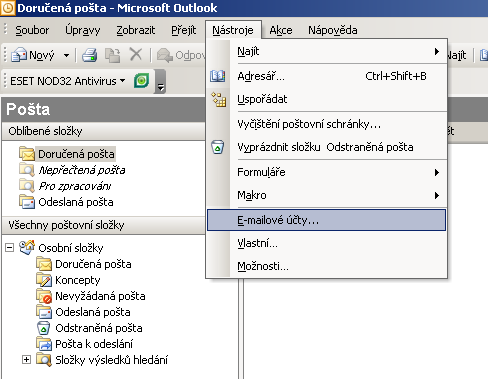Click the Koncepty folder icon
The image size is (488, 379).
[44, 280]
